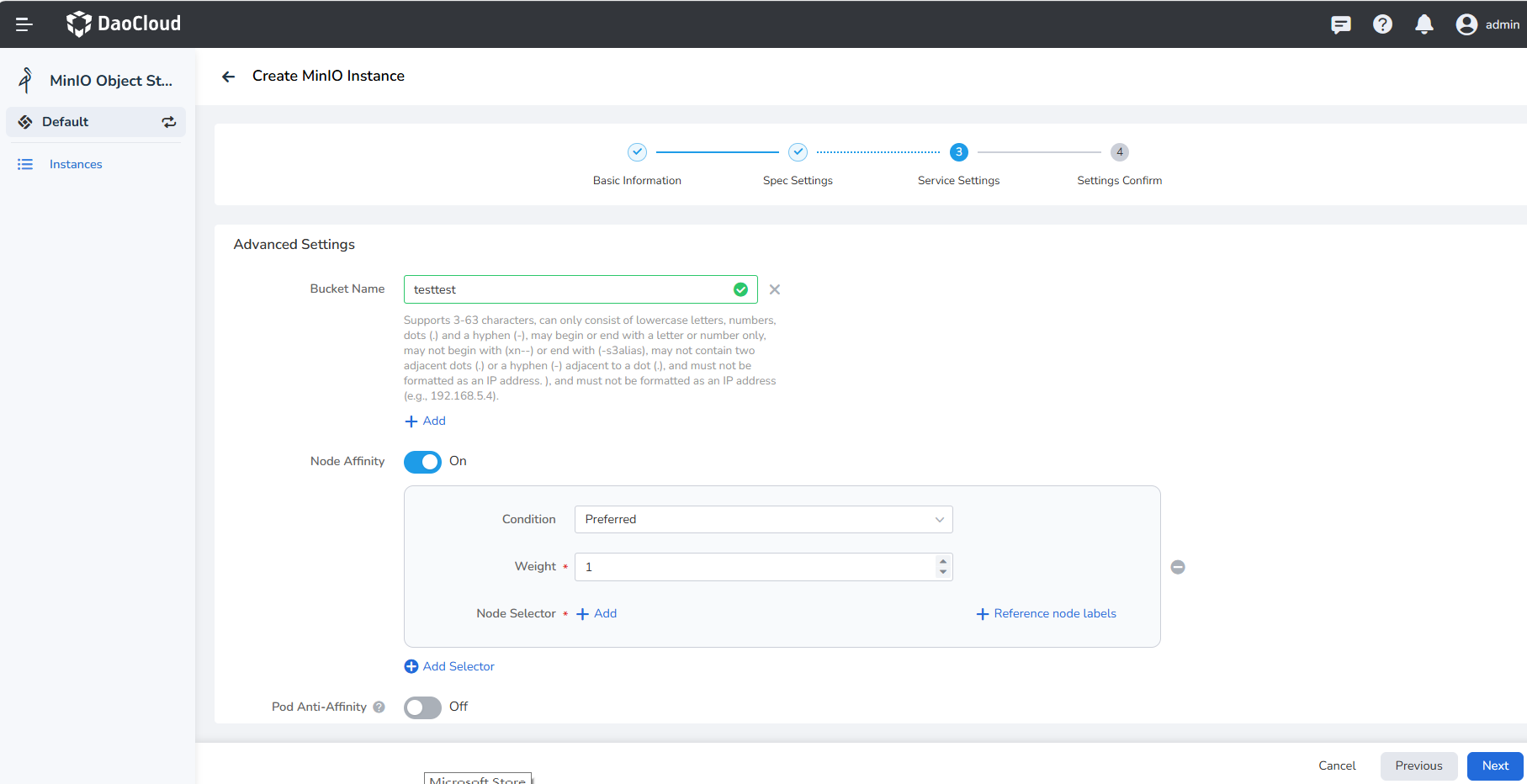Go to the Spec Settings step
1527x784 pixels.
(798, 152)
